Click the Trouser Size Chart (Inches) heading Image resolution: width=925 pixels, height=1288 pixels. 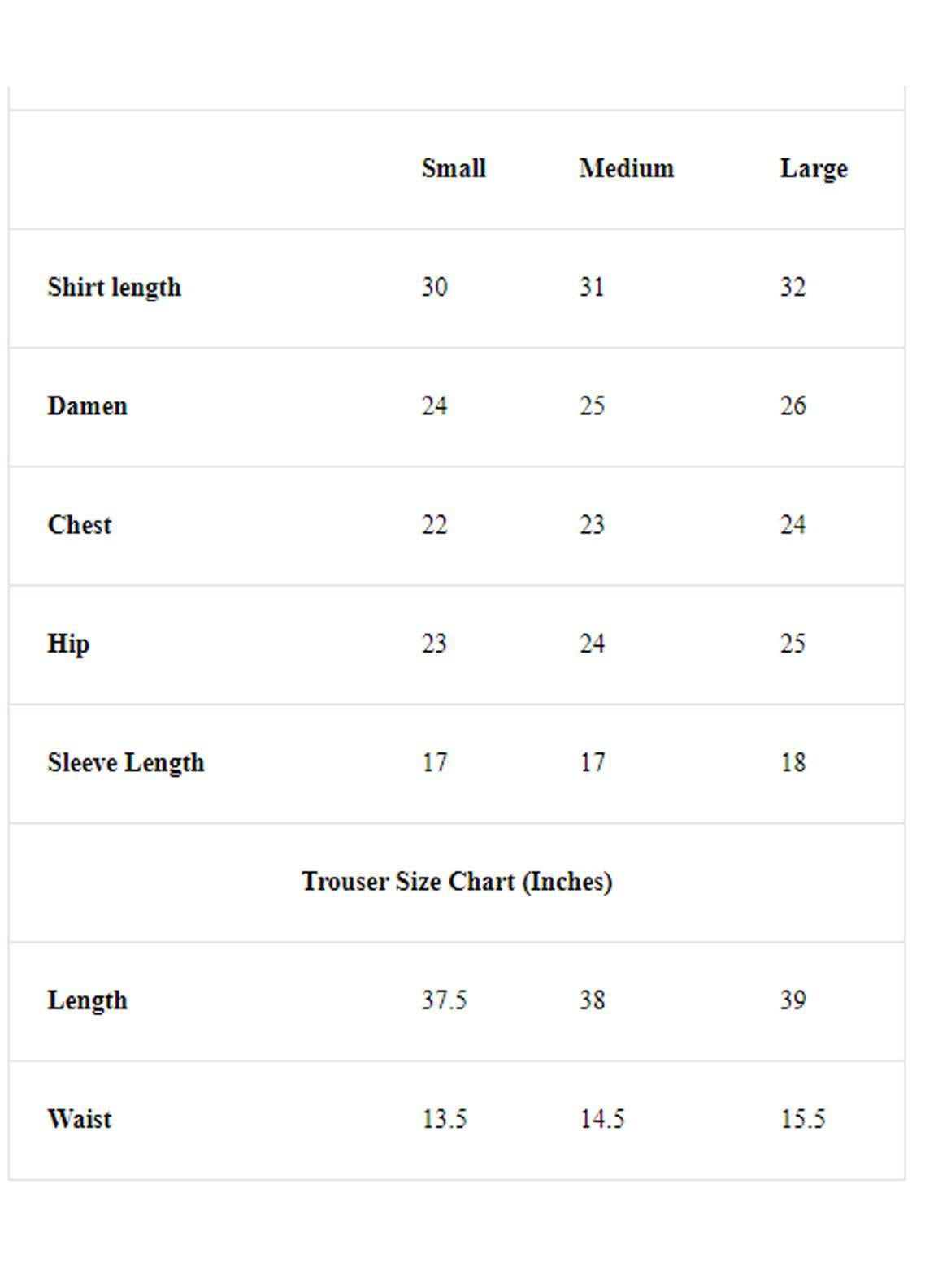tap(457, 882)
